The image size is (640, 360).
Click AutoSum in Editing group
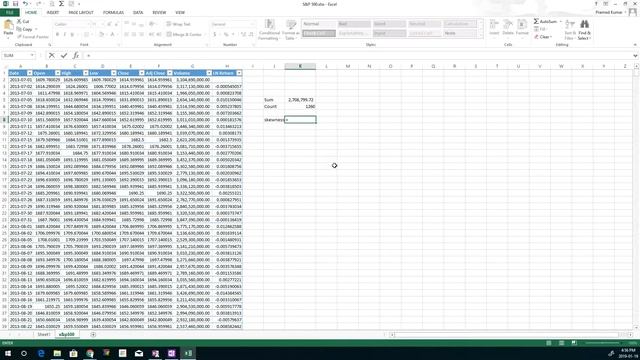click(545, 21)
